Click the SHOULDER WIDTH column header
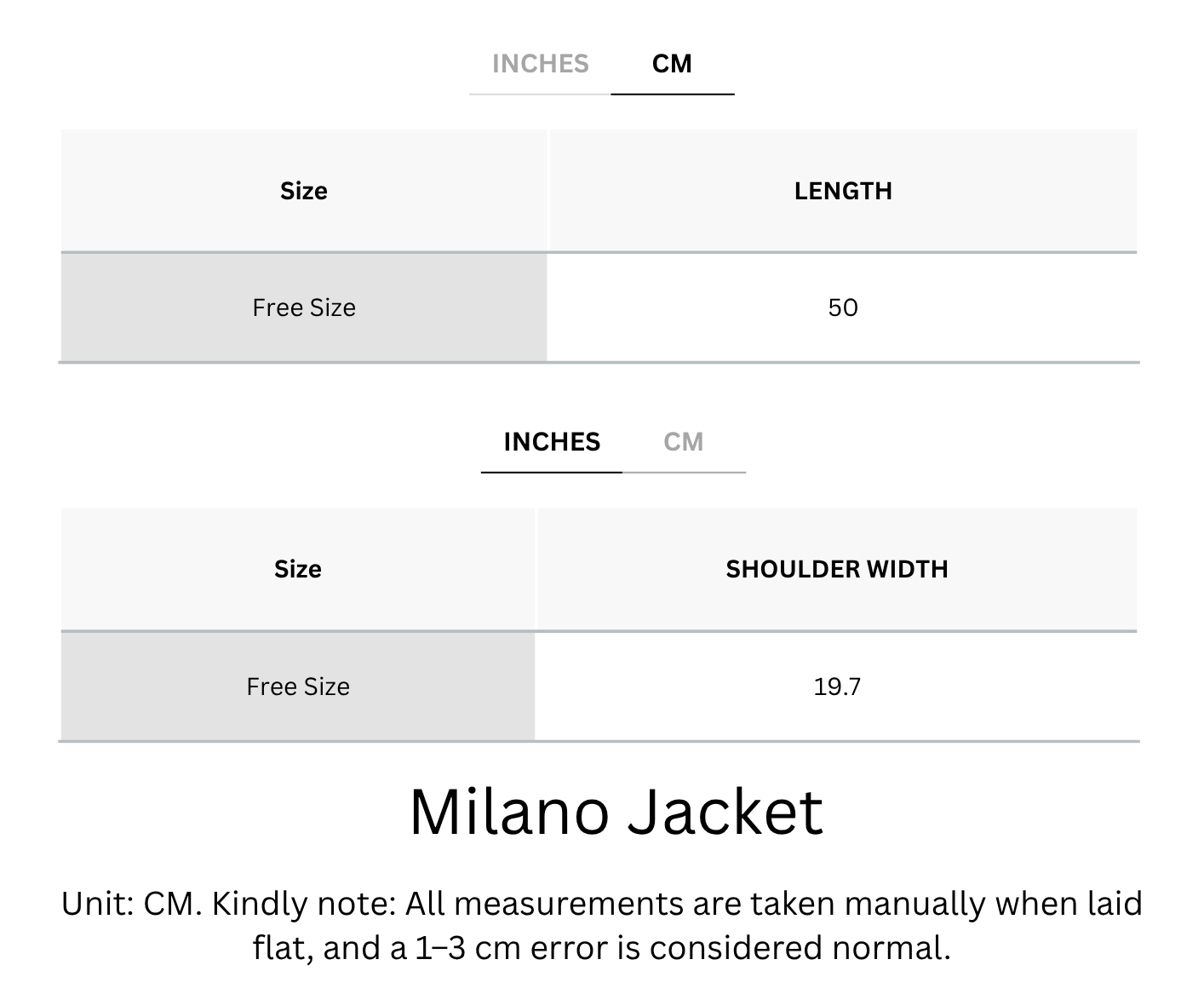Viewport: 1204px width, 994px height. coord(837,569)
